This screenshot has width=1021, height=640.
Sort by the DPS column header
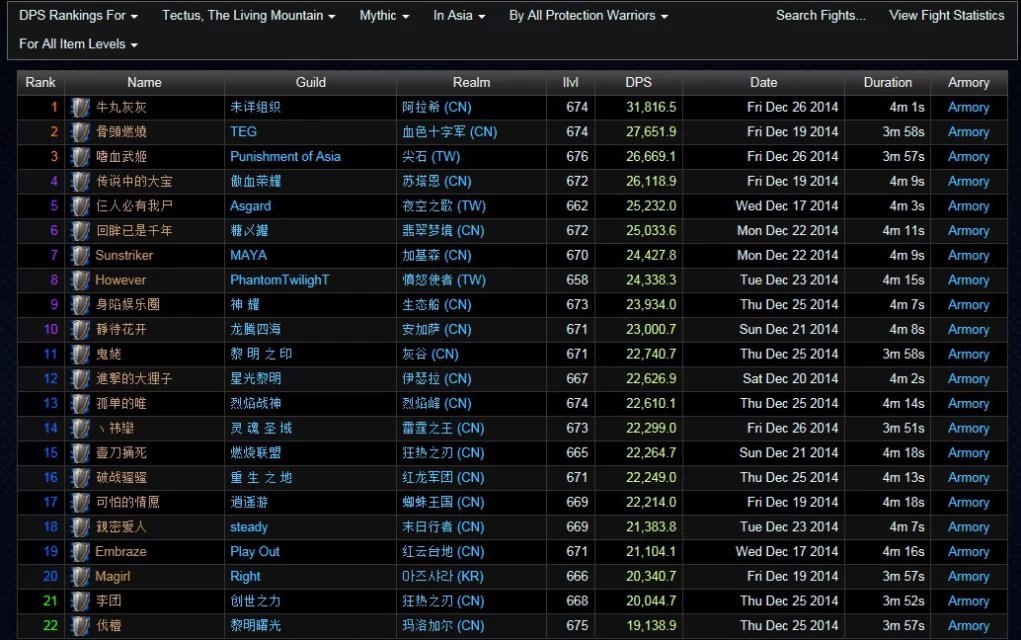pyautogui.click(x=638, y=83)
